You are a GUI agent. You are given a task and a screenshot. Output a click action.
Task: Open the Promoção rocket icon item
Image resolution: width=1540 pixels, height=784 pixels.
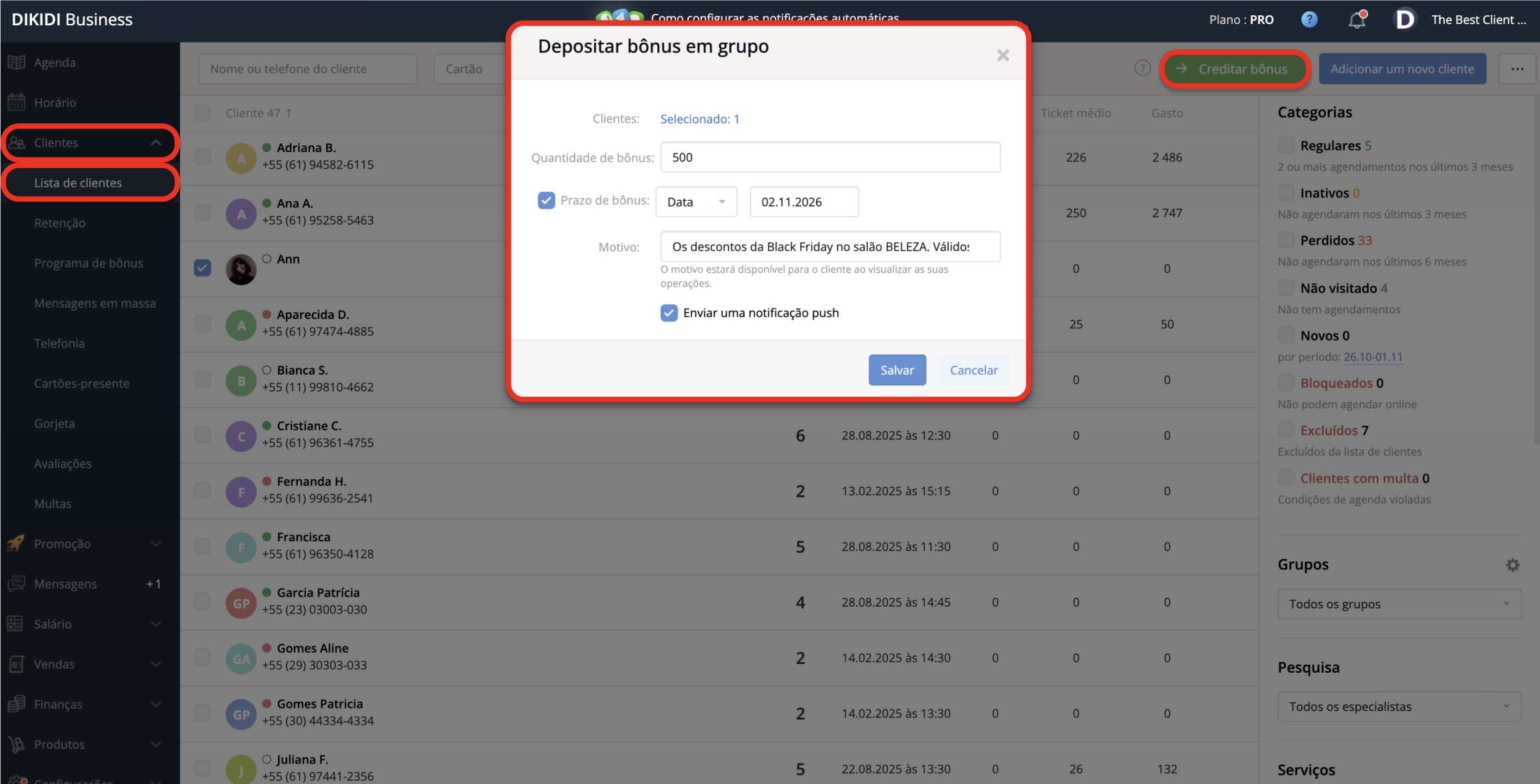(x=17, y=543)
